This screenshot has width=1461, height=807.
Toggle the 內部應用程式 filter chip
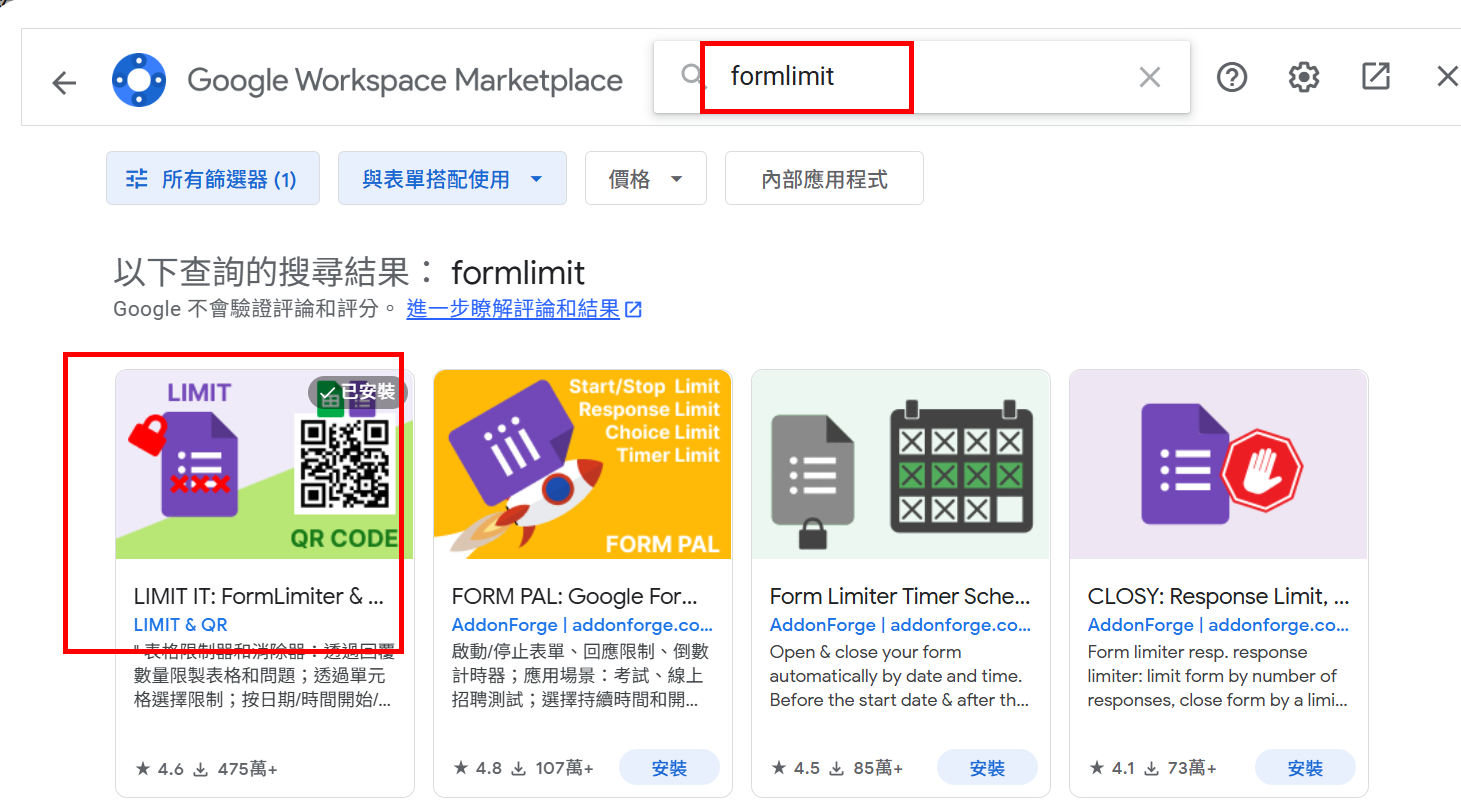(x=824, y=179)
